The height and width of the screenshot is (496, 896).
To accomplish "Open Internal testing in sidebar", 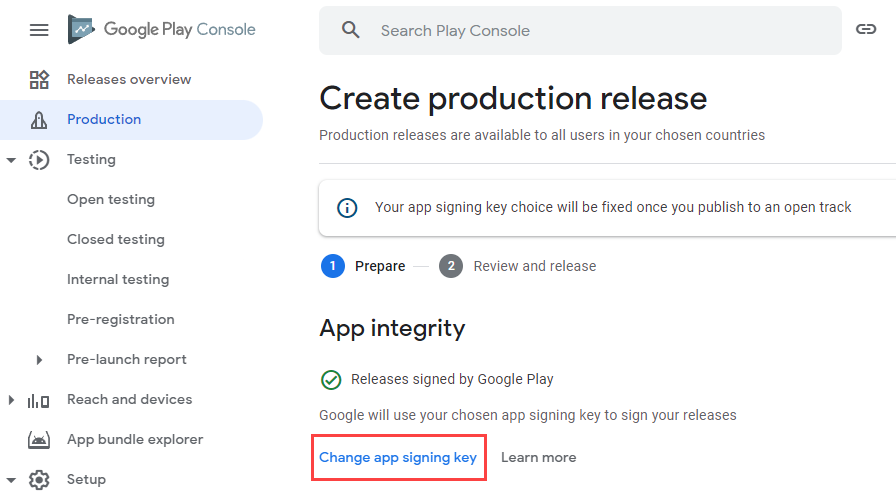I will pos(118,279).
